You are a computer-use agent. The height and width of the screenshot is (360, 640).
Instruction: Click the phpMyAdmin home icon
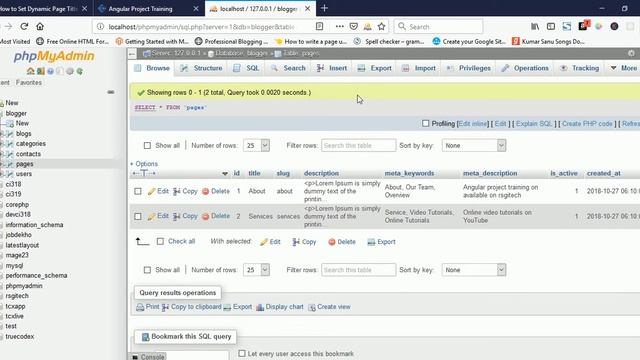30,71
